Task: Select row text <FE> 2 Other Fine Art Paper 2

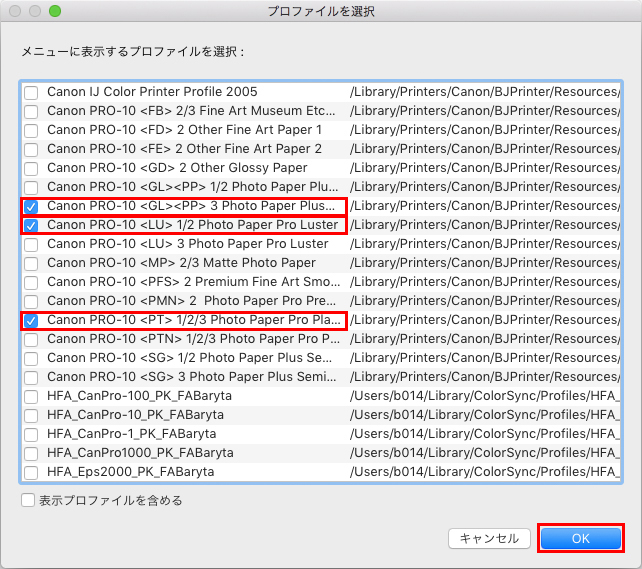Action: pyautogui.click(x=185, y=149)
